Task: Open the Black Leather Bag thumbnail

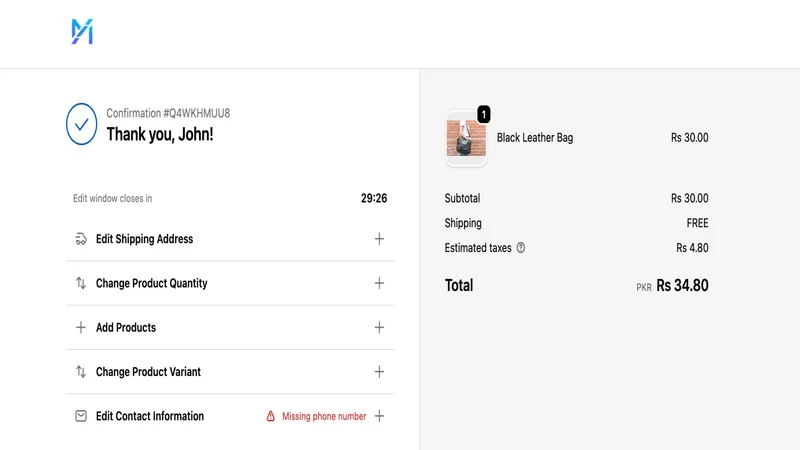Action: [x=466, y=138]
